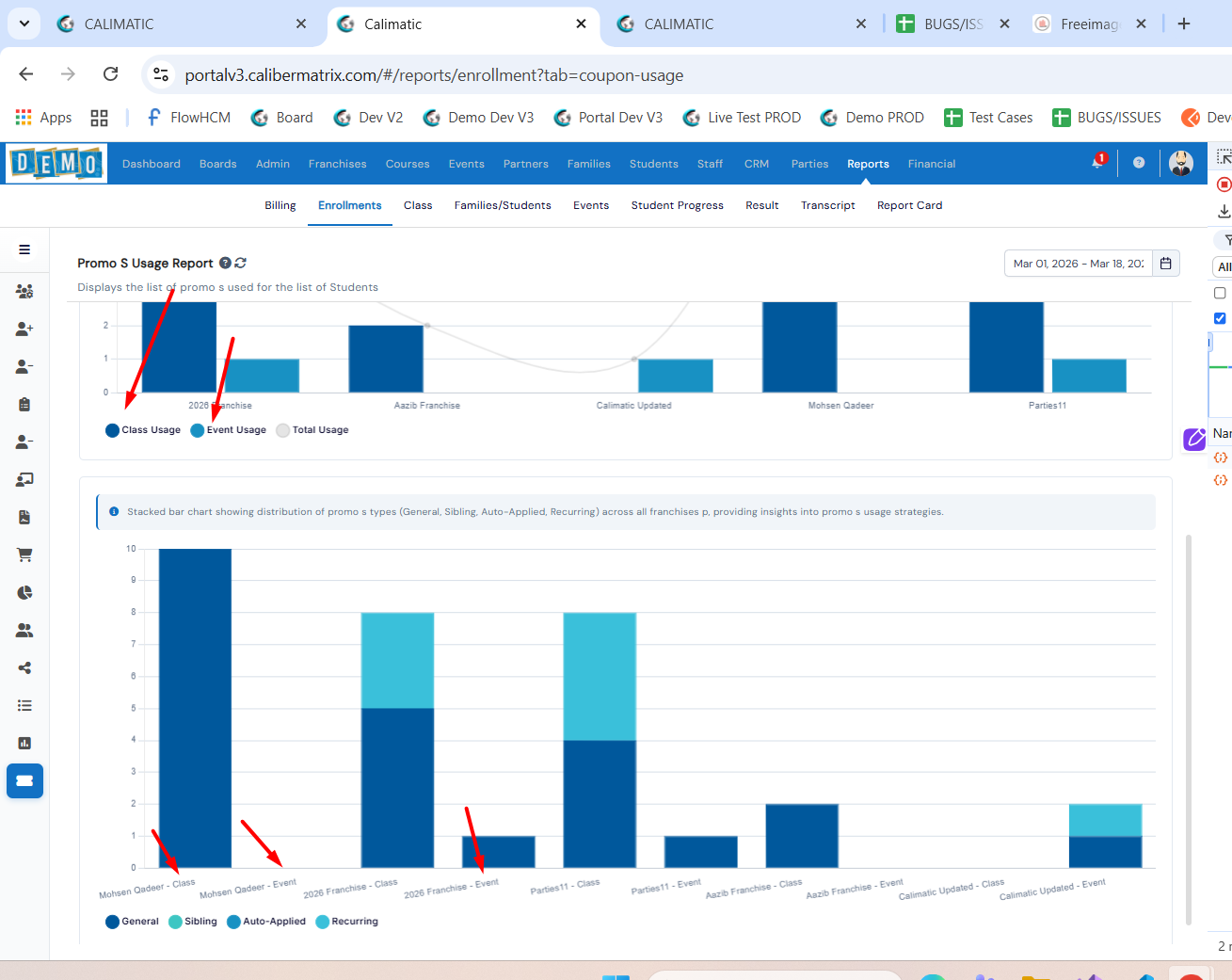This screenshot has width=1232, height=980.
Task: Switch to the Student Progress tab
Action: 677,205
